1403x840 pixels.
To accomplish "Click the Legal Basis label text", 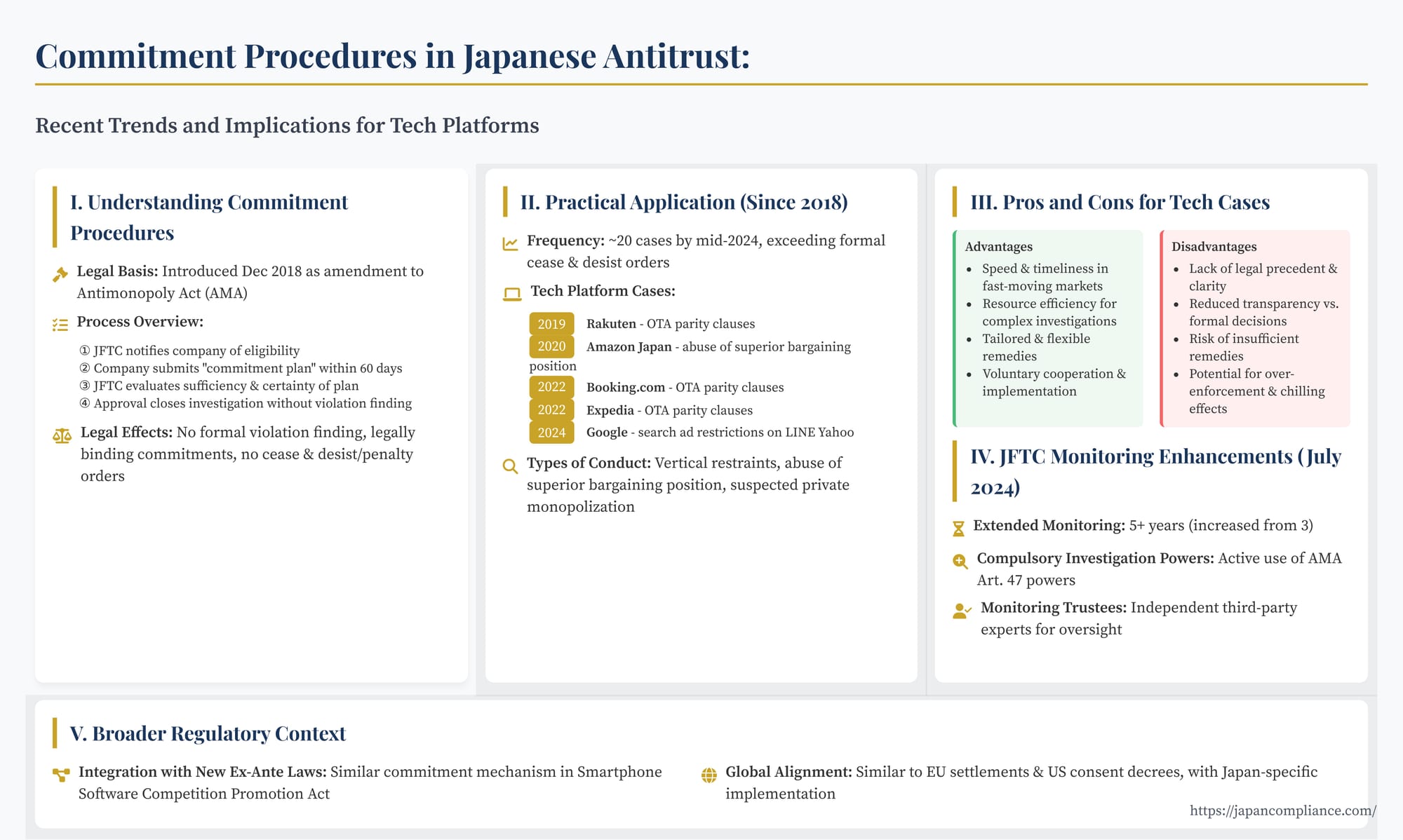I will 118,271.
